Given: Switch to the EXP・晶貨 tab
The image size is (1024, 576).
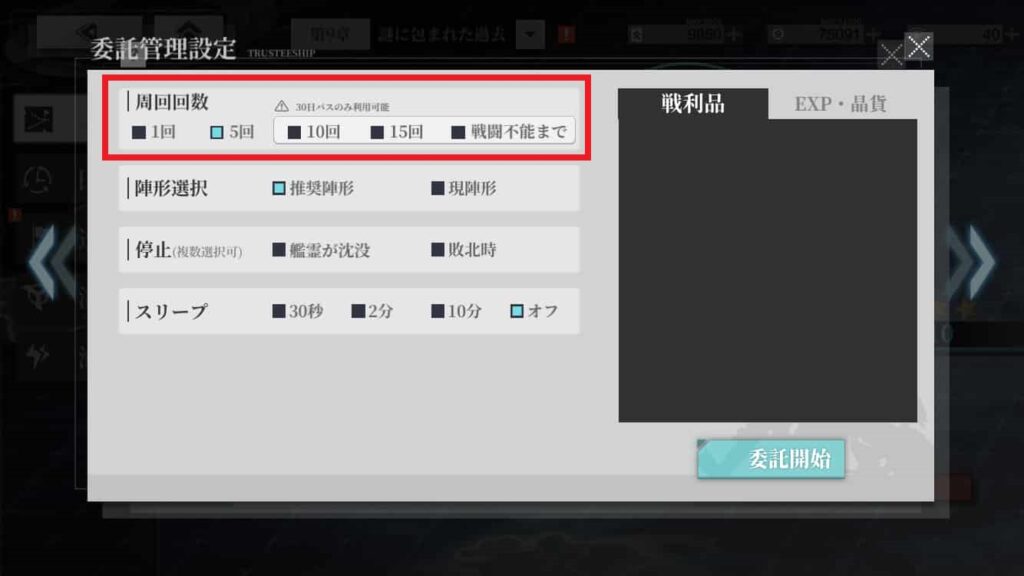Looking at the screenshot, I should pyautogui.click(x=841, y=104).
